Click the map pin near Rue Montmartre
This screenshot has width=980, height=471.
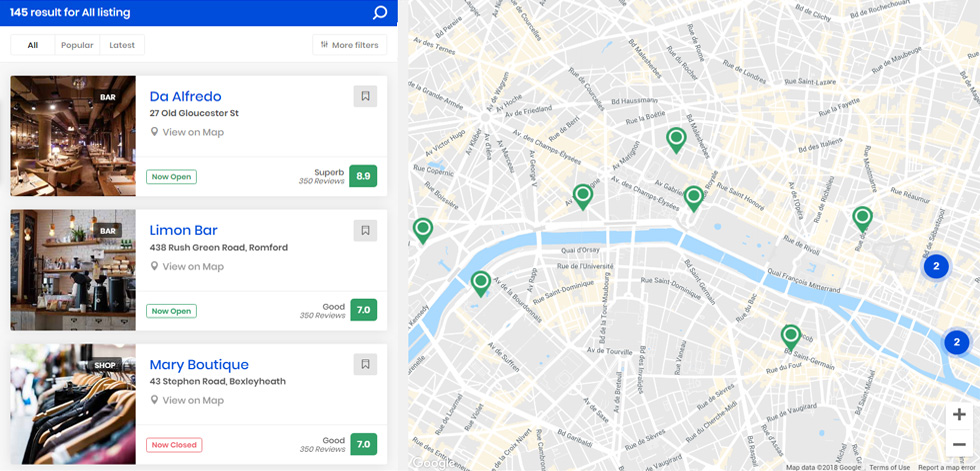[x=862, y=219]
